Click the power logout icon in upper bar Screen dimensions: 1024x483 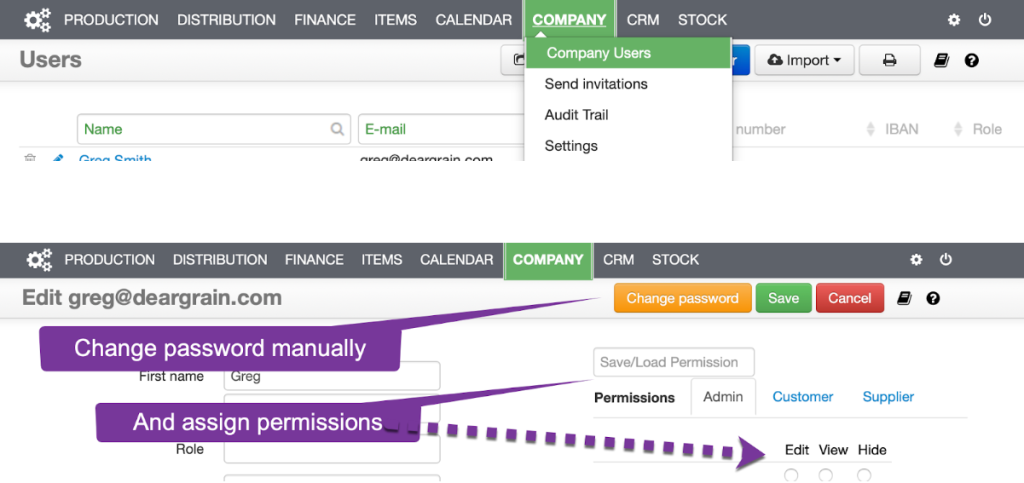point(985,20)
